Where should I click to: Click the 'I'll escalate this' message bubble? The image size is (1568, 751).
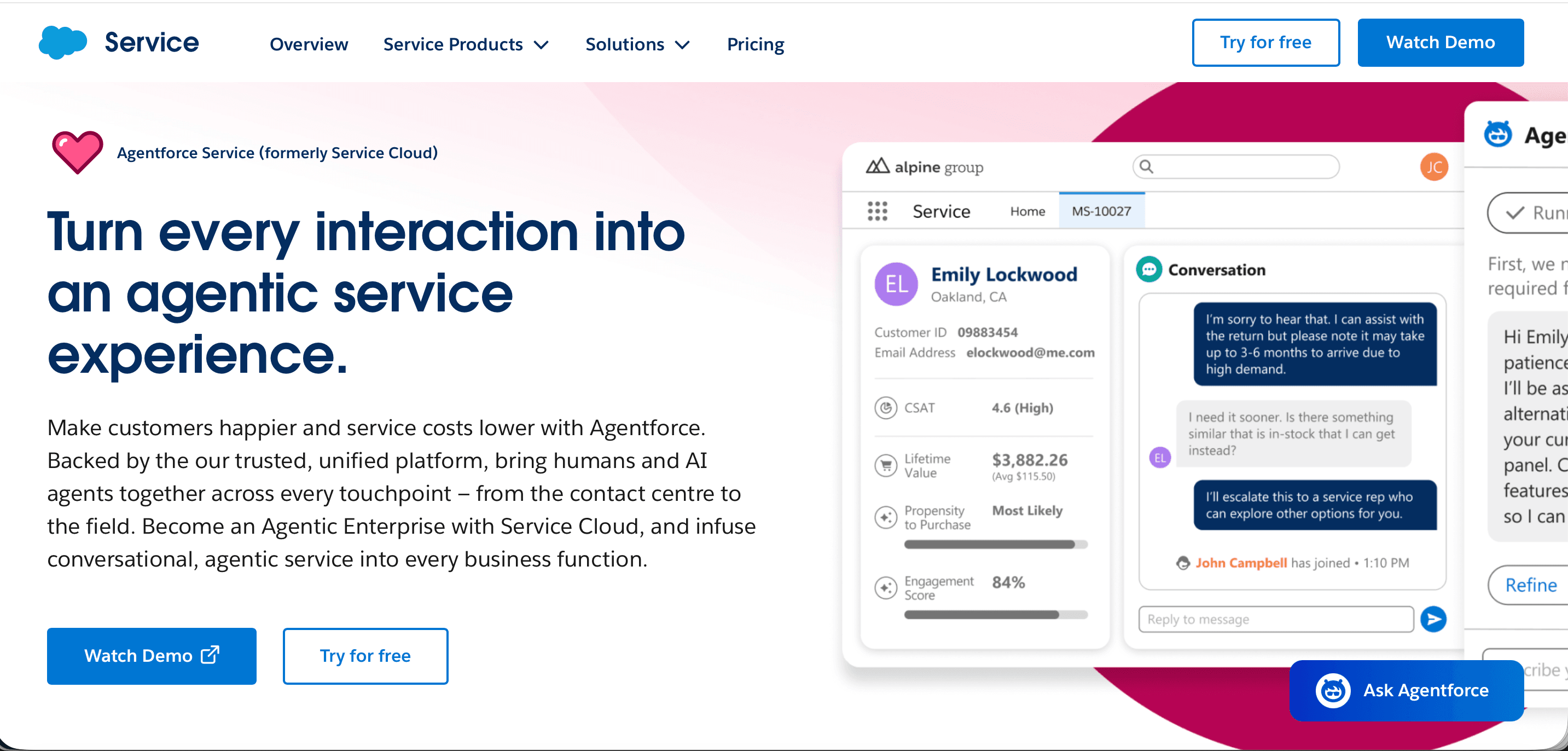1315,504
